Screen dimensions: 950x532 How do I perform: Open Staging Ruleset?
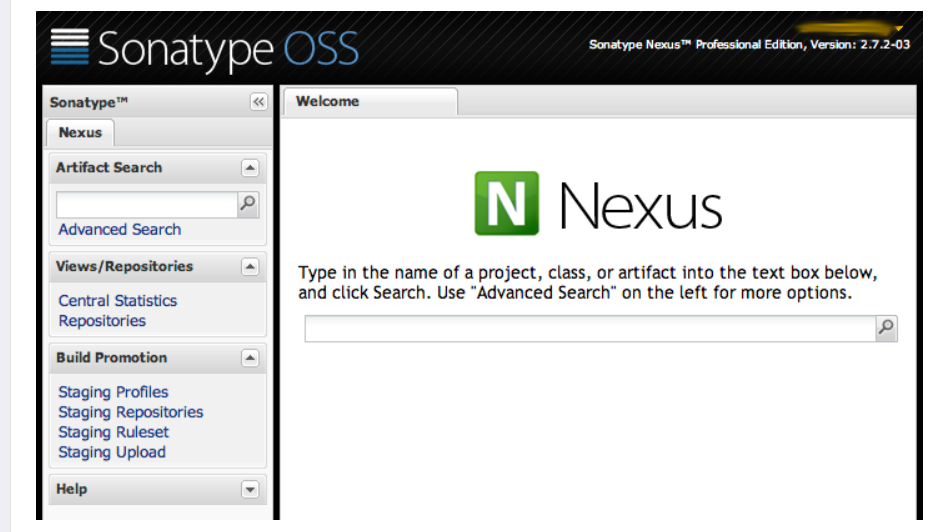click(x=113, y=432)
